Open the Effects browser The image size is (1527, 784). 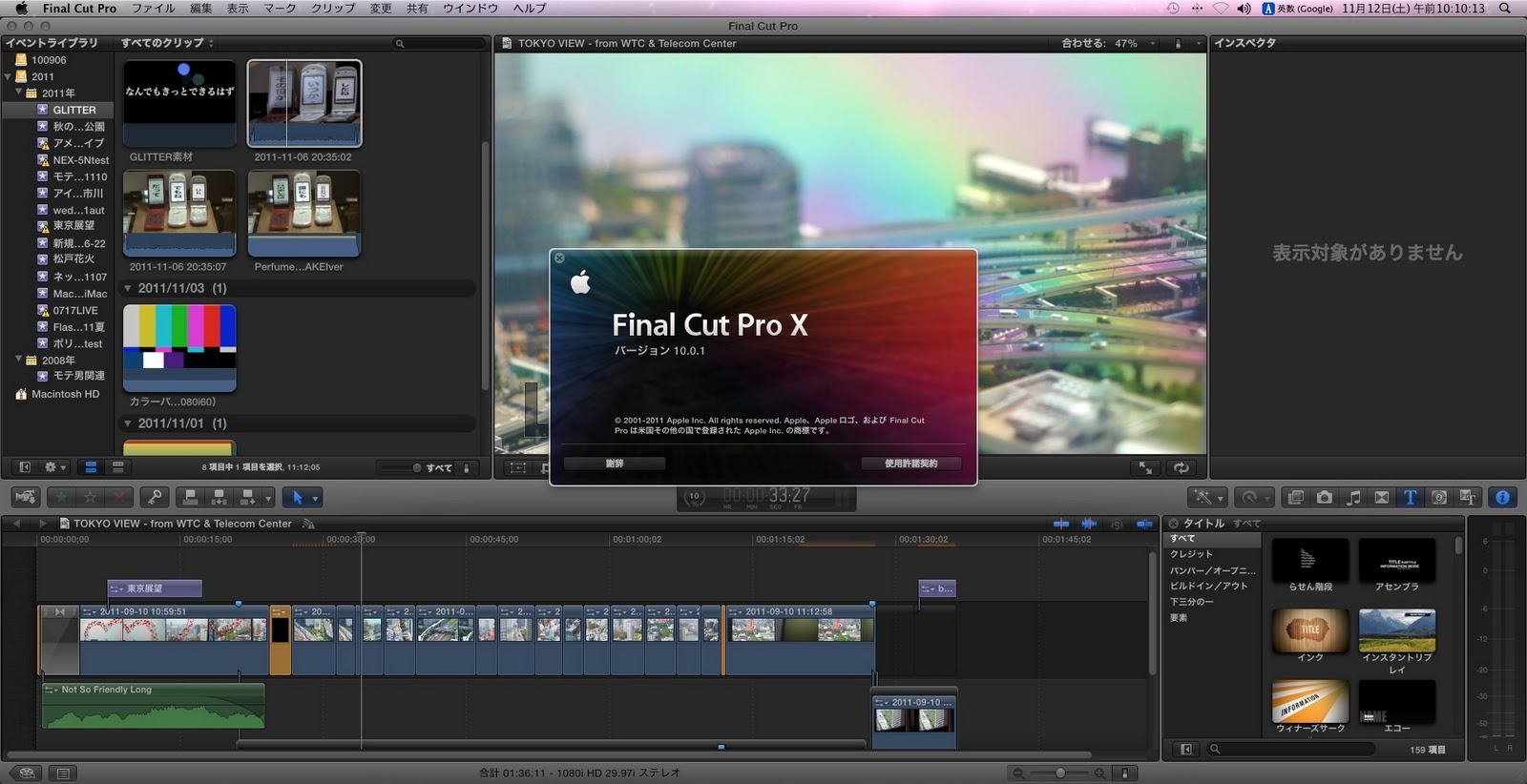1295,497
